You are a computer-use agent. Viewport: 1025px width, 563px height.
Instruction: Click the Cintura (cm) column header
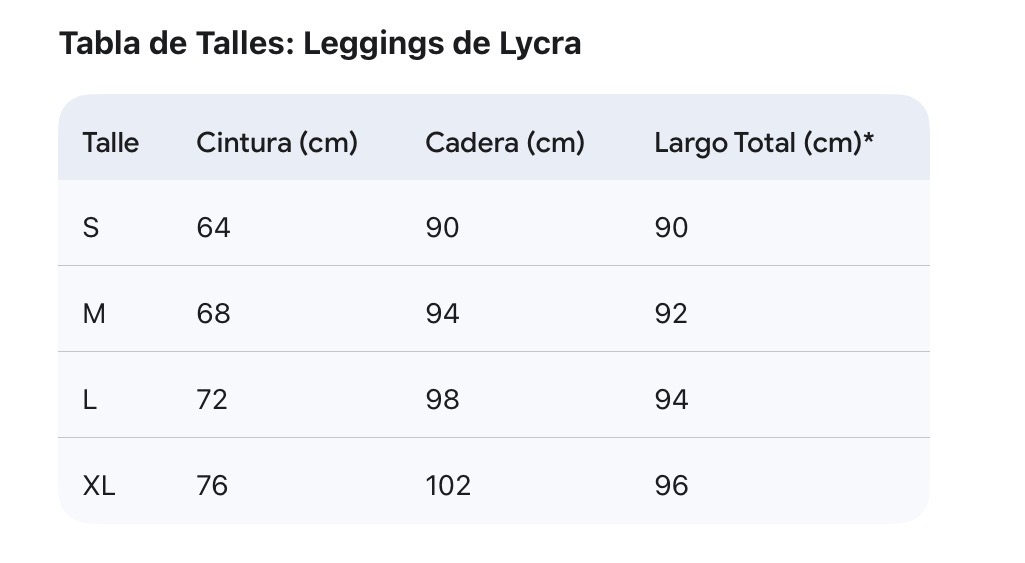click(x=277, y=142)
